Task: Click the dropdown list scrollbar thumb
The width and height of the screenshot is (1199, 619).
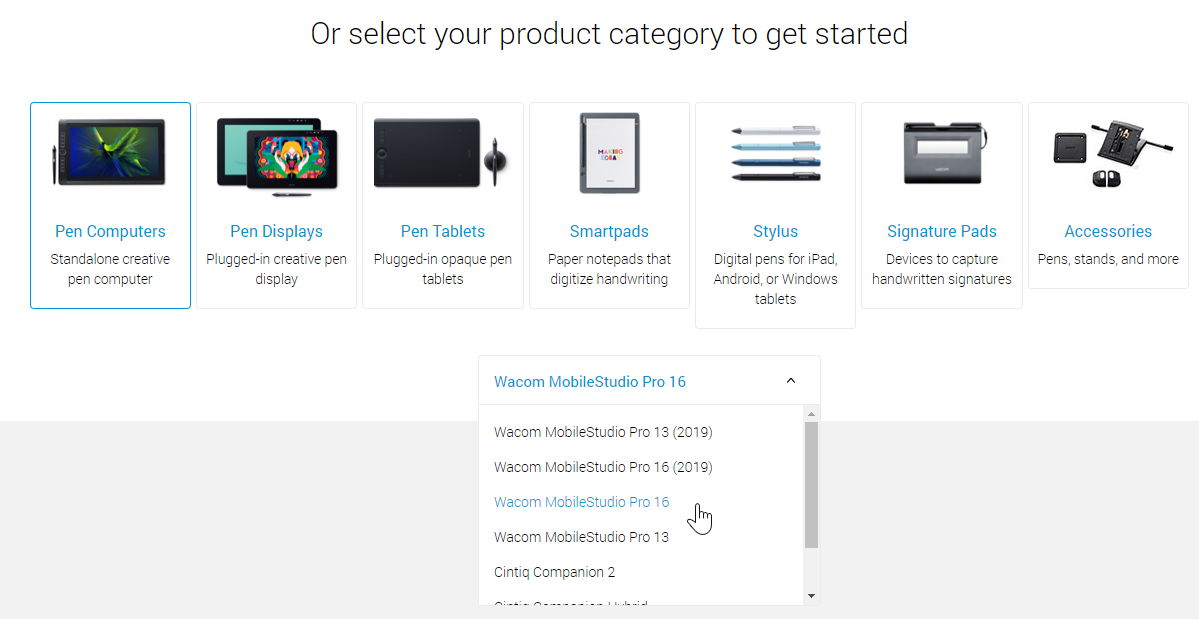Action: point(811,484)
